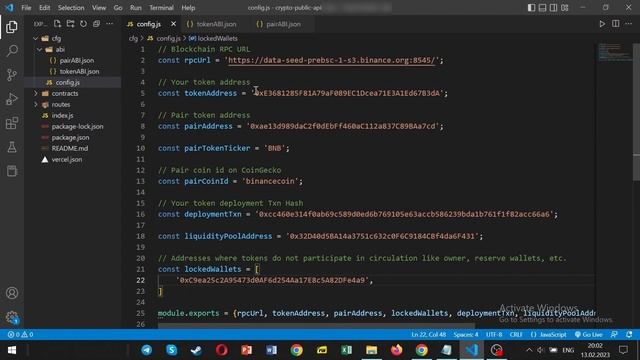Viewport: 640px width, 360px height.
Task: Open the View menu
Action: 99,8
